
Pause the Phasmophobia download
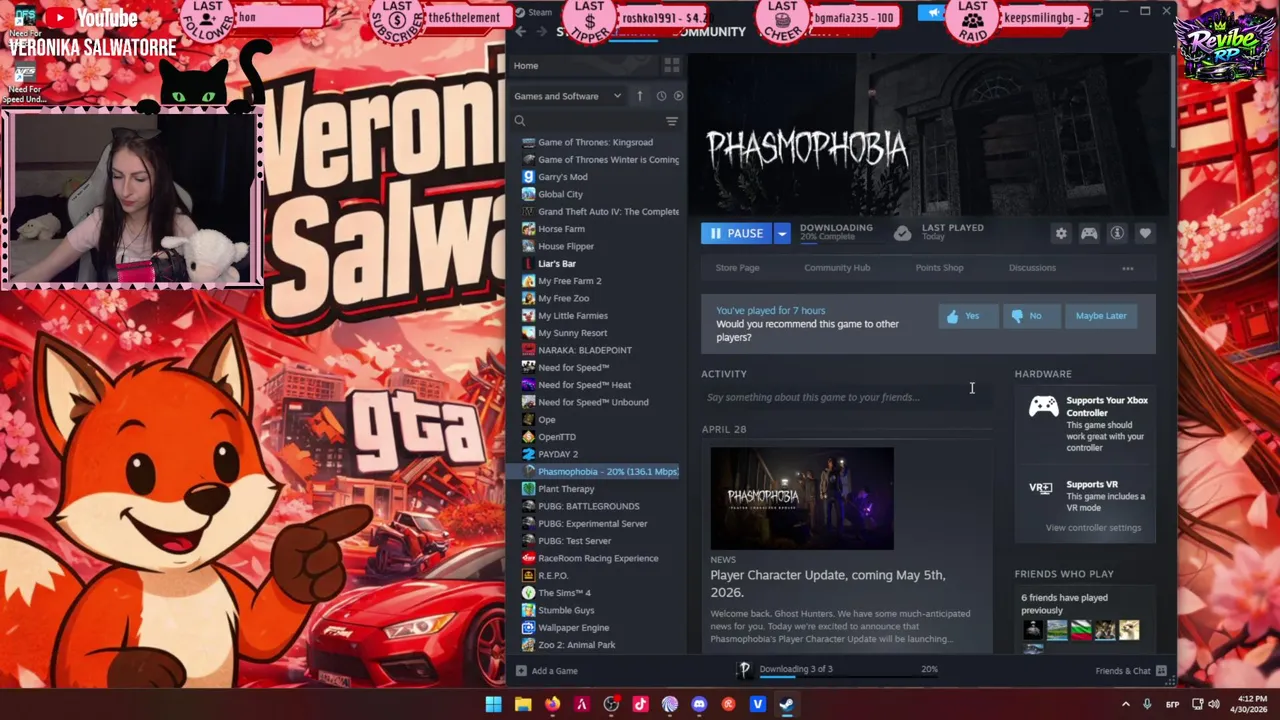click(x=736, y=233)
